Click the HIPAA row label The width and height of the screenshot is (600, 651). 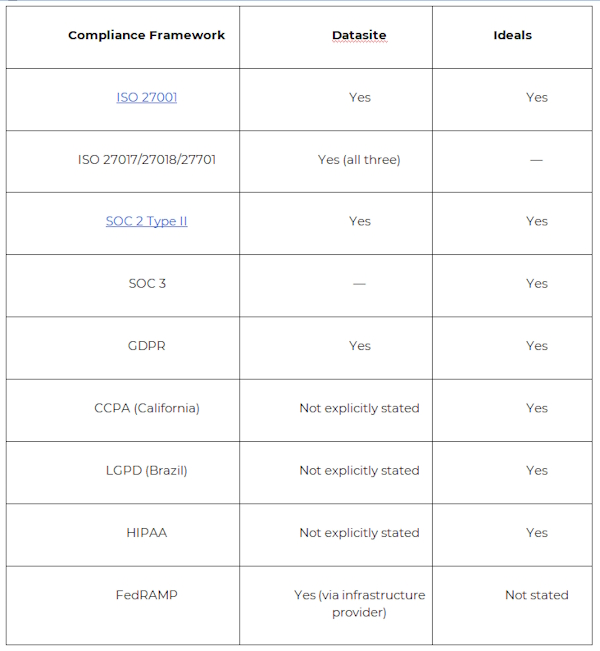(x=147, y=532)
